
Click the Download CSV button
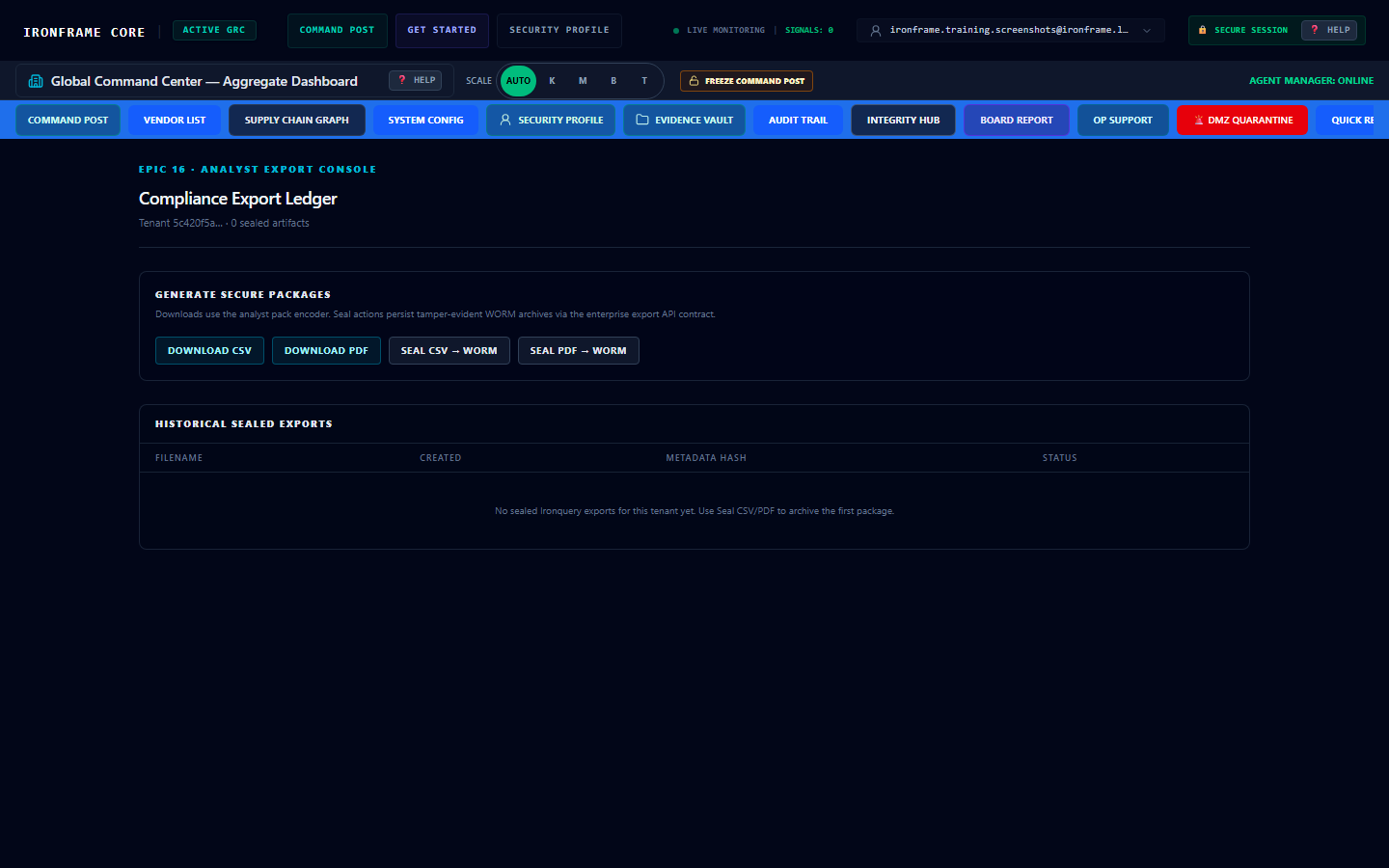(209, 350)
